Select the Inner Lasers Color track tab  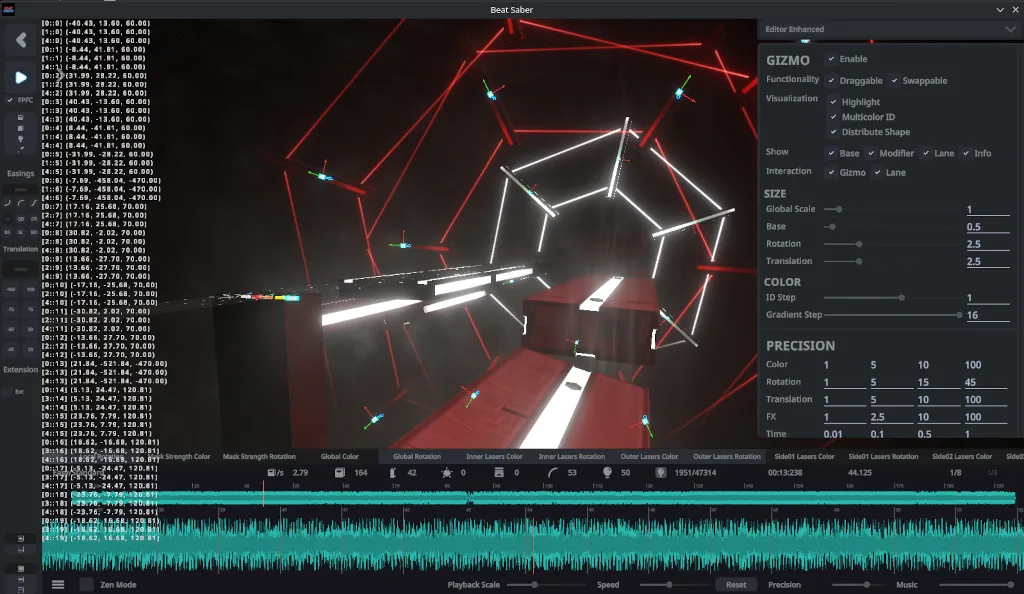494,456
